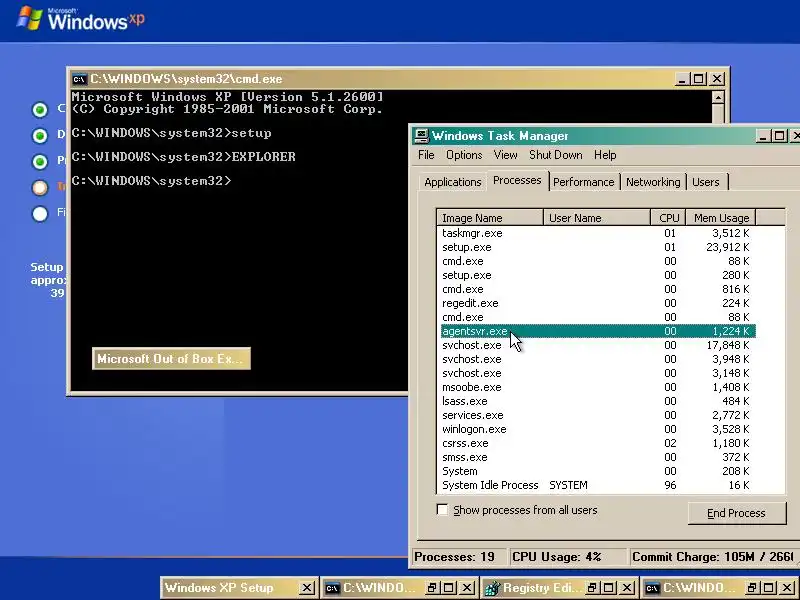Viewport: 800px width, 600px height.
Task: Click the 1,224 K memory value
Action: click(x=731, y=331)
